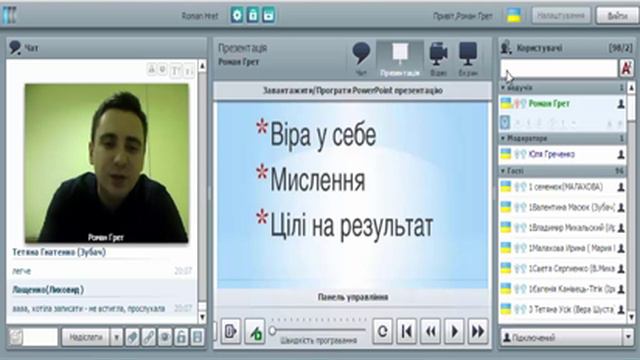Click the exit presentation icon in control panel
Image resolution: width=640 pixels, height=360 pixels.
pyautogui.click(x=231, y=331)
